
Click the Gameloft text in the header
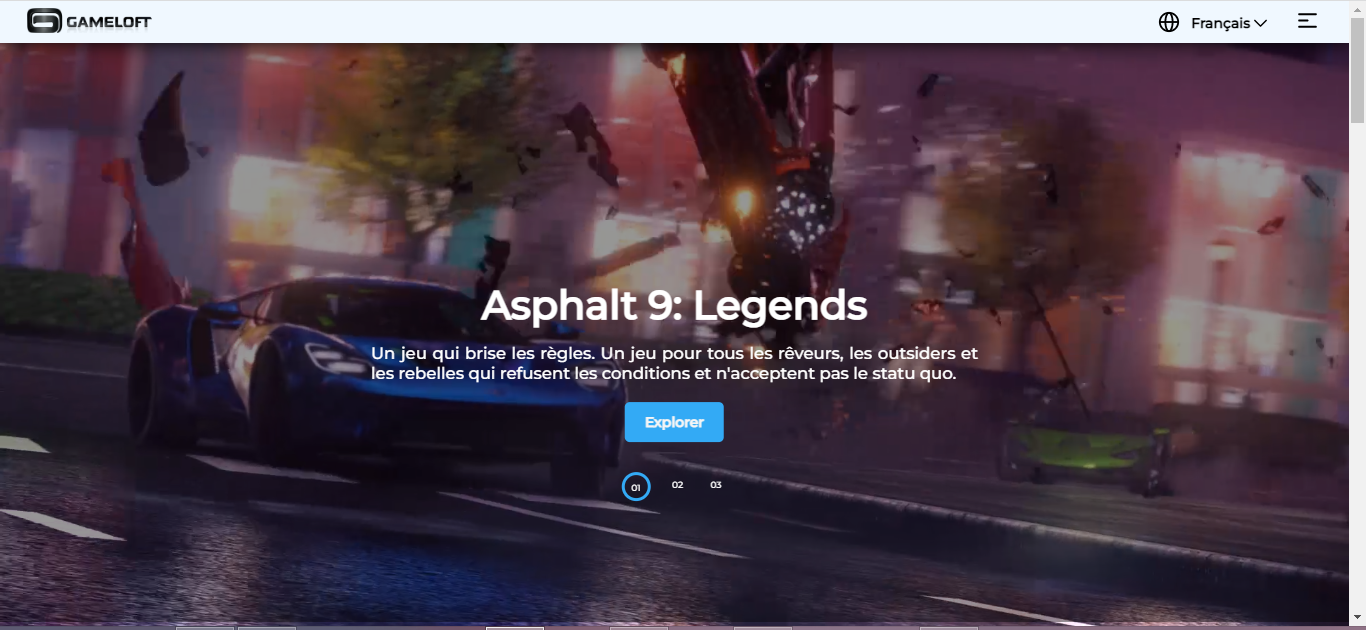point(107,20)
